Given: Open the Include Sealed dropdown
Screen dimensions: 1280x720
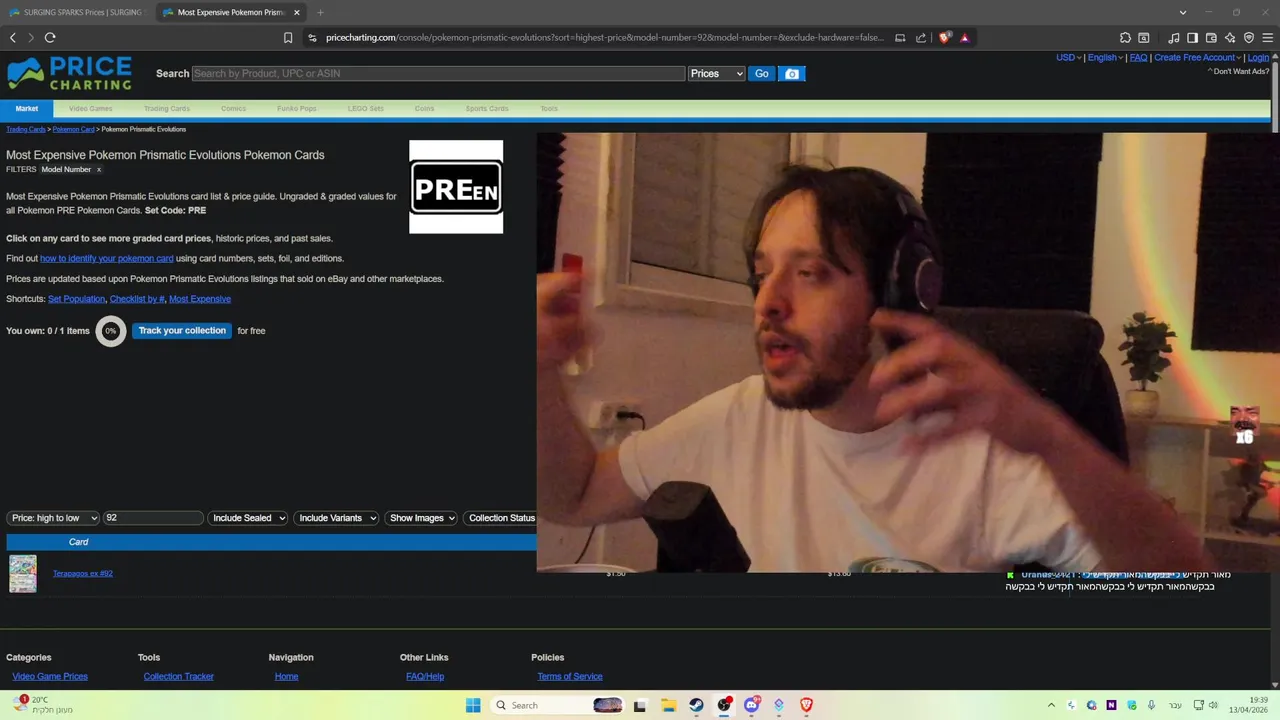Looking at the screenshot, I should 248,518.
